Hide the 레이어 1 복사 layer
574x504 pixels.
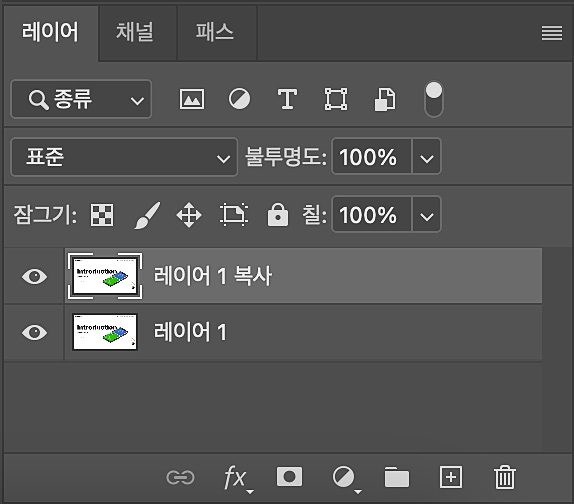[x=34, y=276]
